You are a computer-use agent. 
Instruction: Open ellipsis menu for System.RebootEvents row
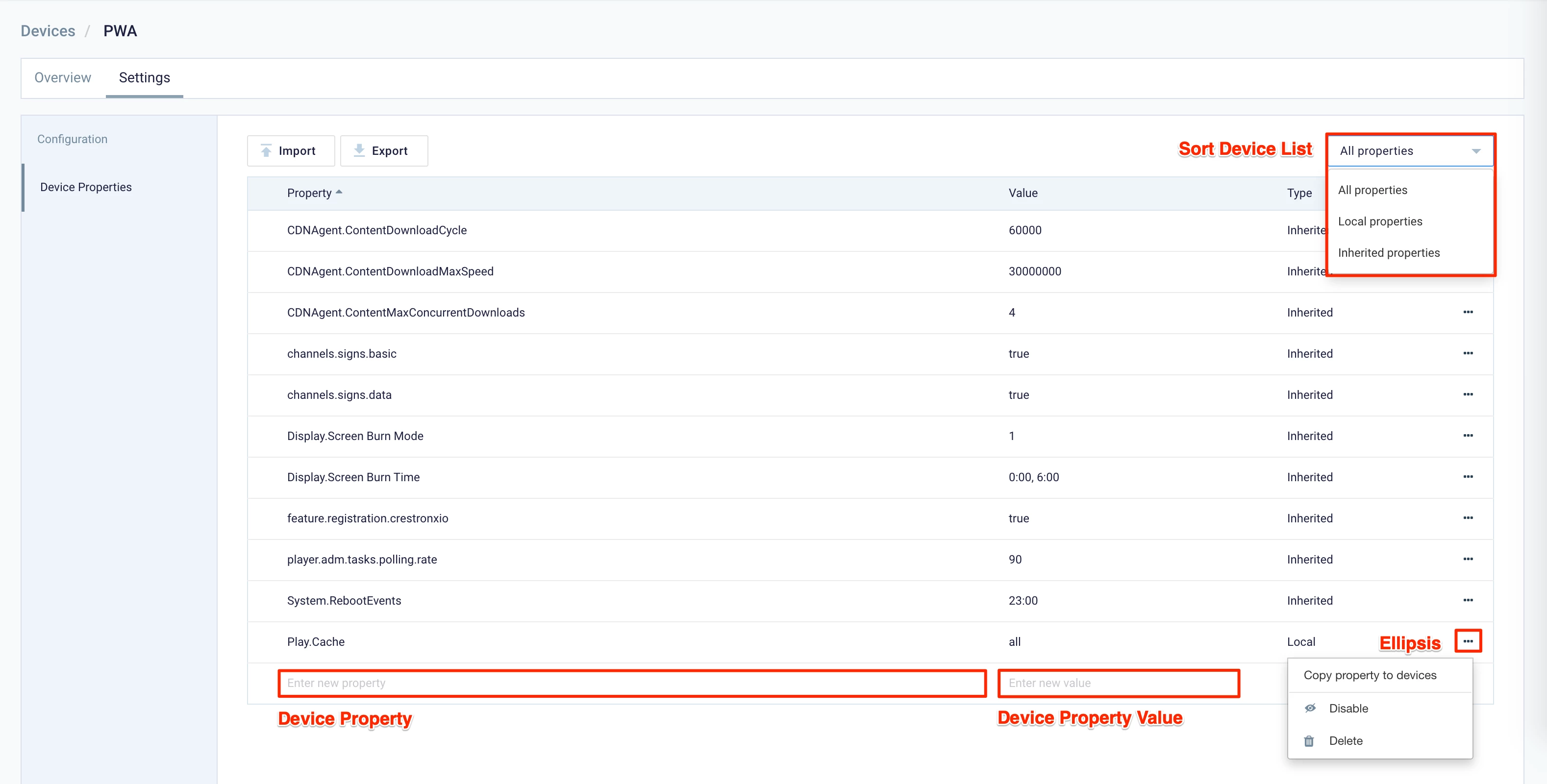pyautogui.click(x=1468, y=600)
